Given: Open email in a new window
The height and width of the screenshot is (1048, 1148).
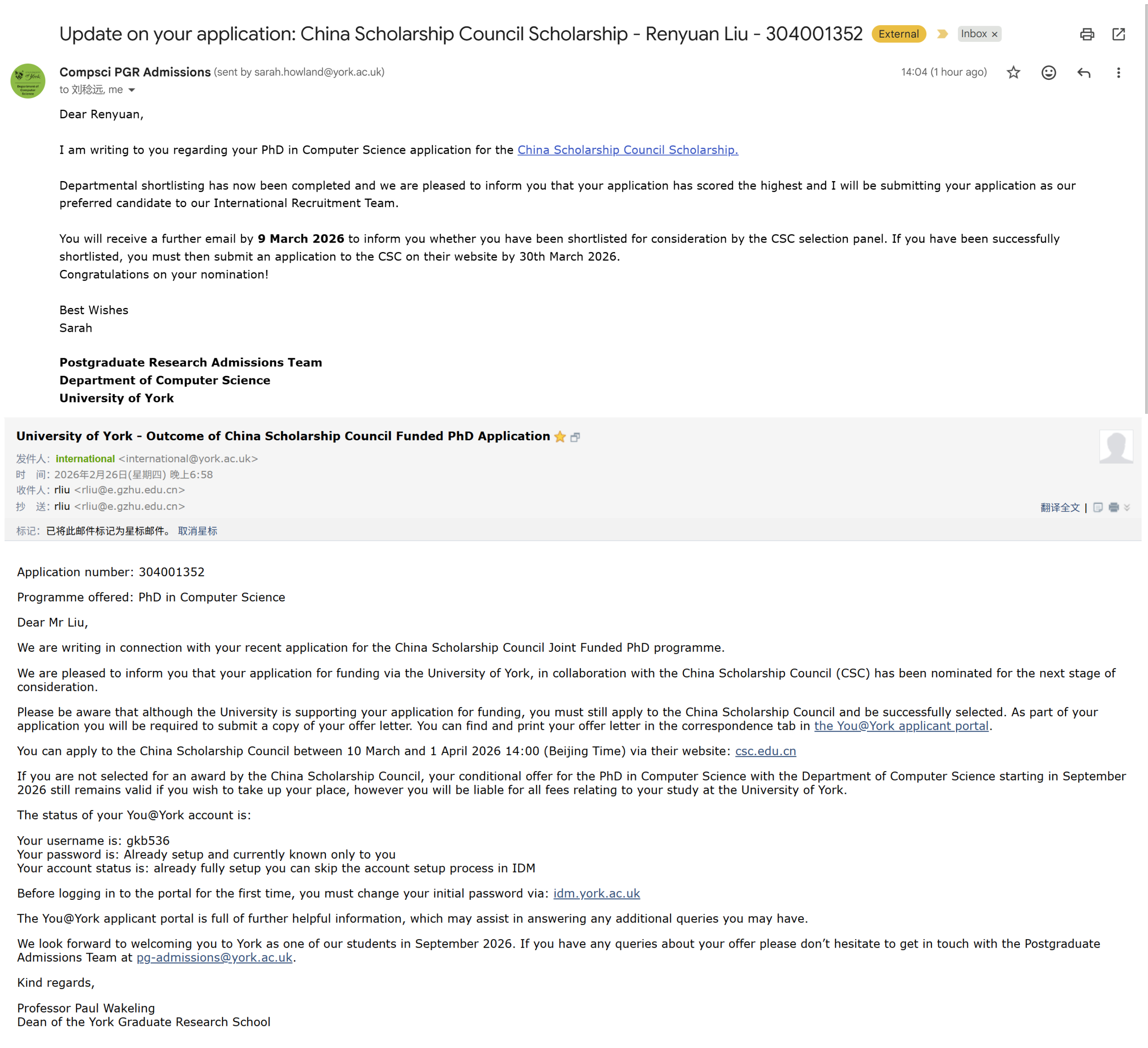Looking at the screenshot, I should point(1119,34).
